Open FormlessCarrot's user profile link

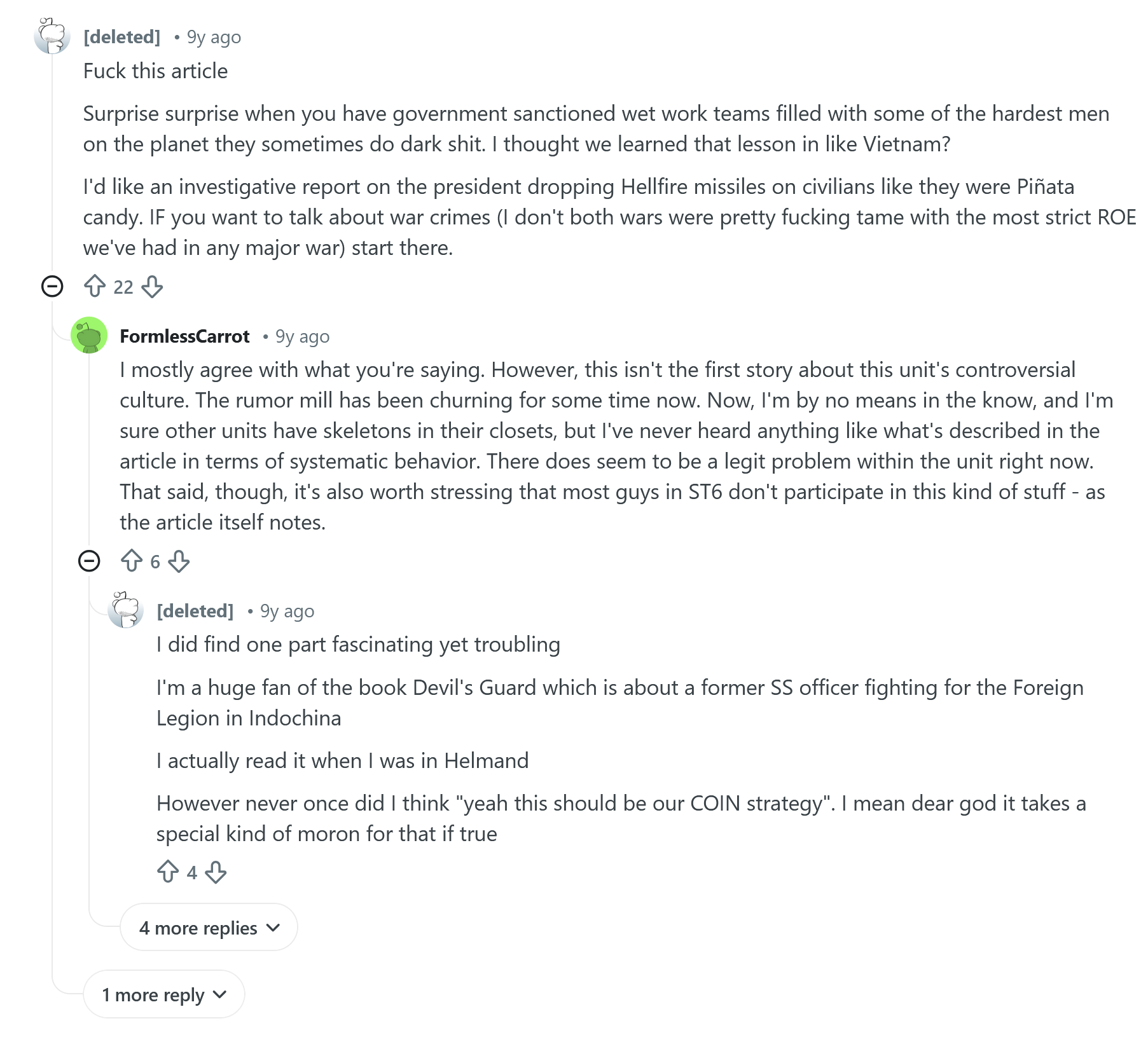pyautogui.click(x=184, y=336)
